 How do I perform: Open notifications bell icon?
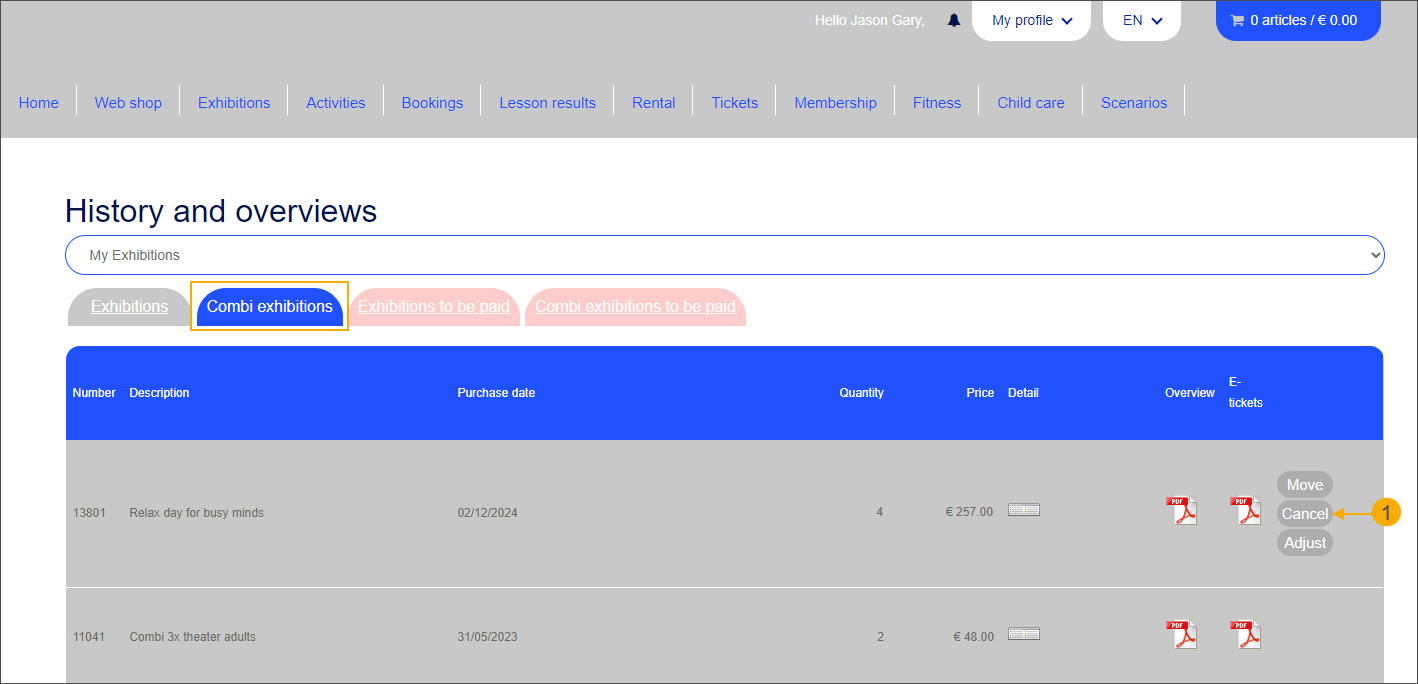pos(954,20)
